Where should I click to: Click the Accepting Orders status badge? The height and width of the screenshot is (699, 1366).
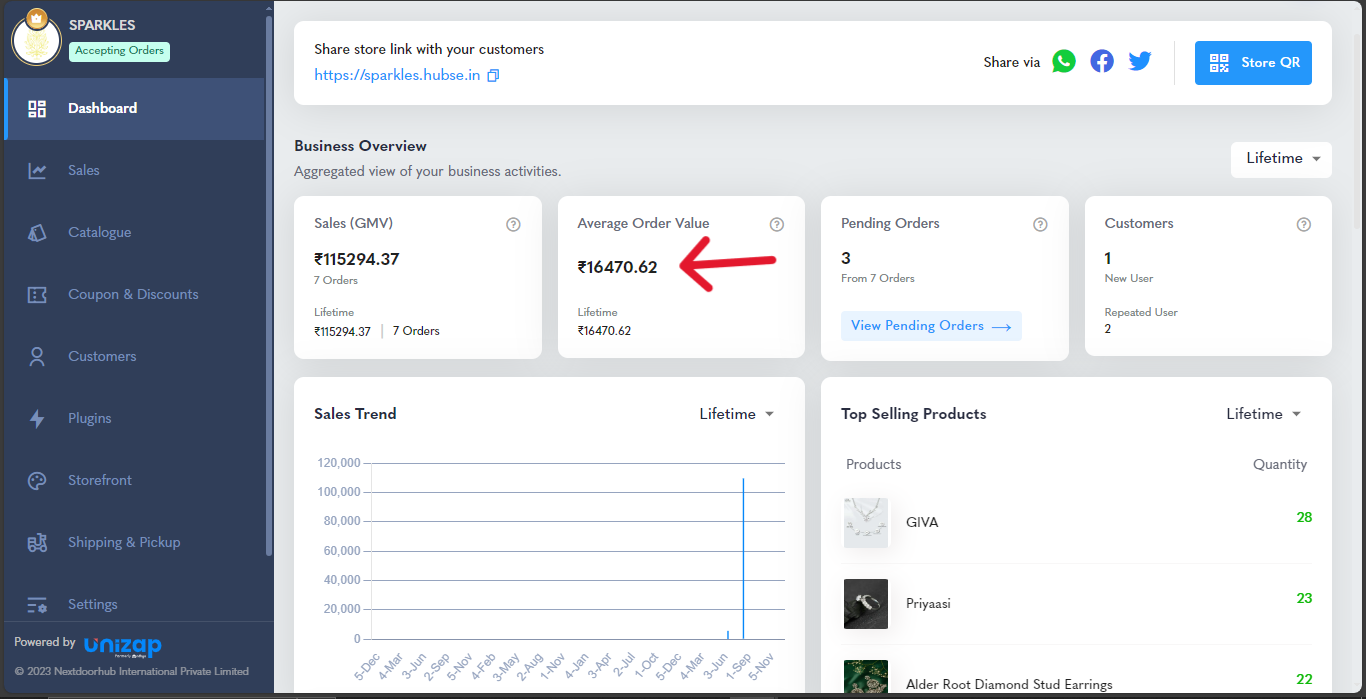[x=119, y=51]
